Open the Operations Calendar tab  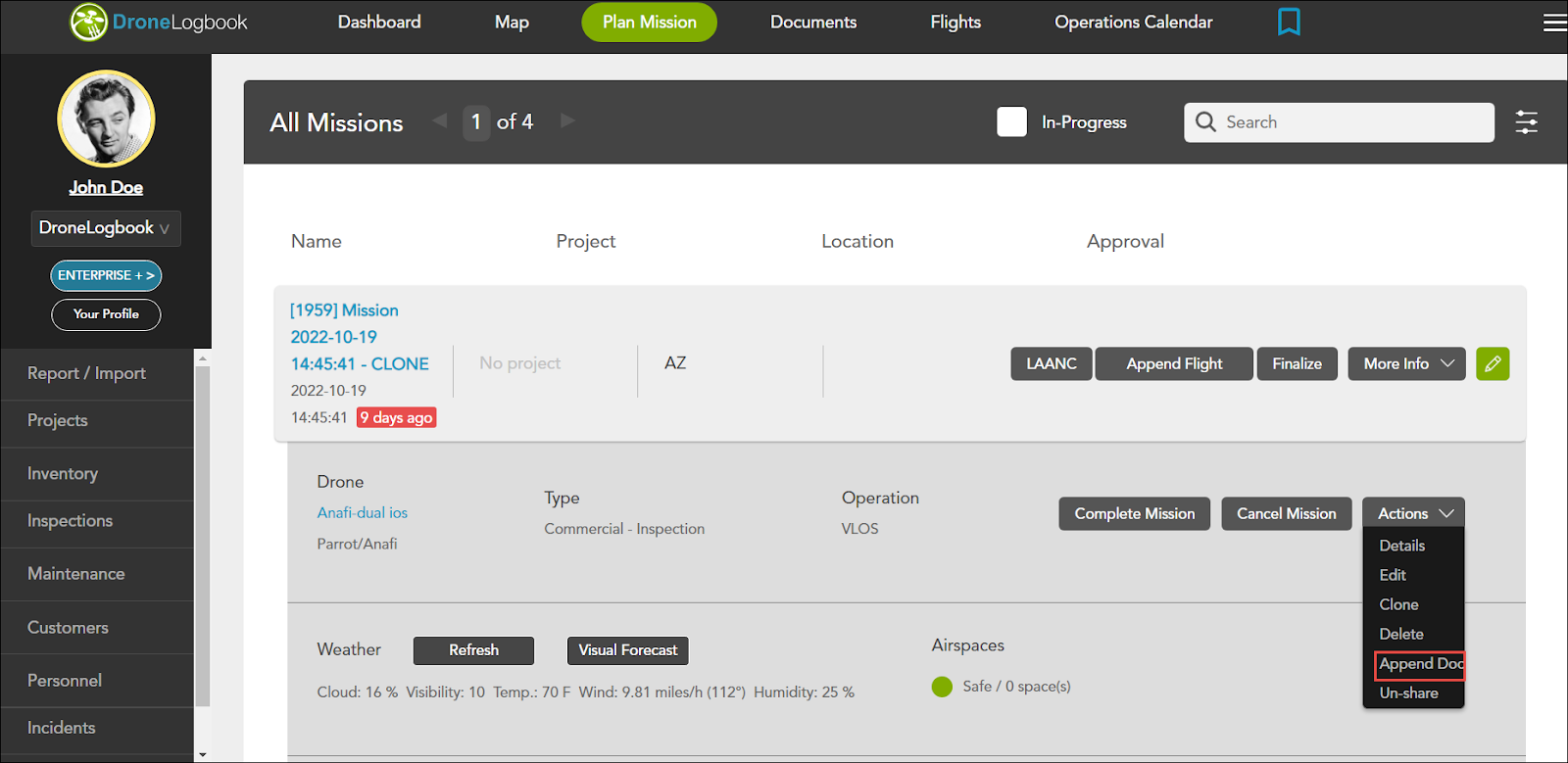[1134, 22]
